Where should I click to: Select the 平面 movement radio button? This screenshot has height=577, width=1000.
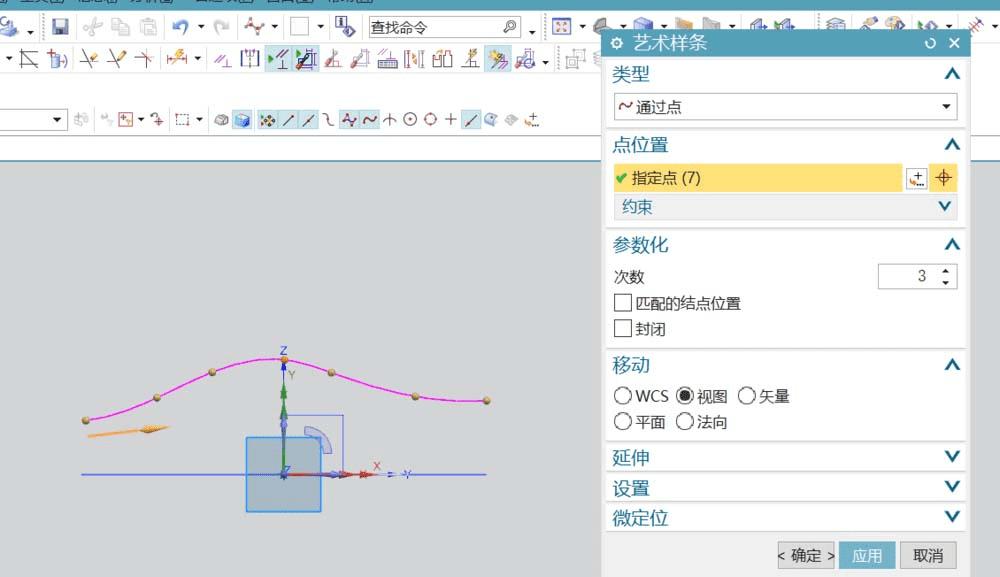click(622, 421)
